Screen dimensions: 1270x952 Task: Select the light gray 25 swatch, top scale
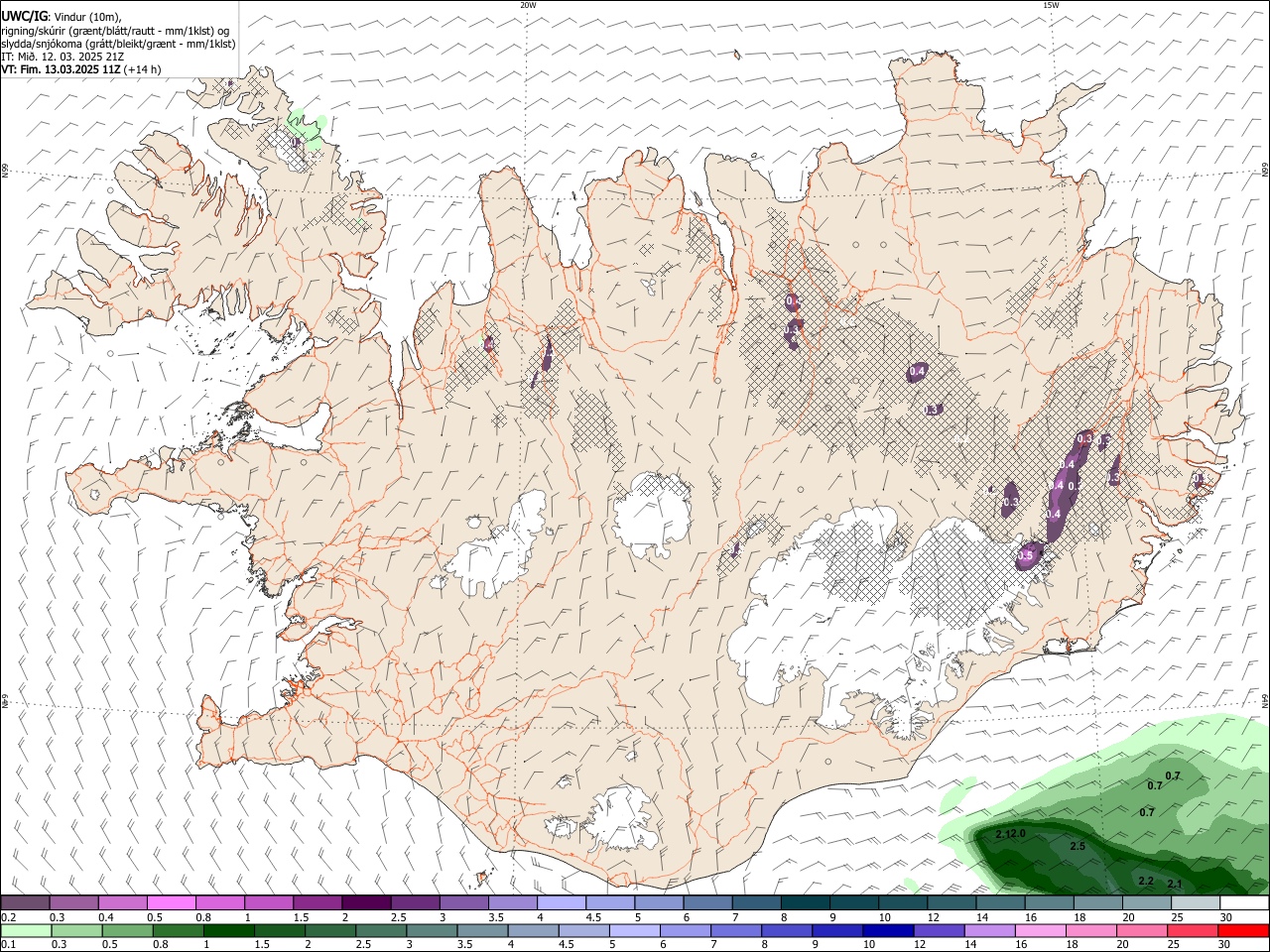(x=1195, y=902)
